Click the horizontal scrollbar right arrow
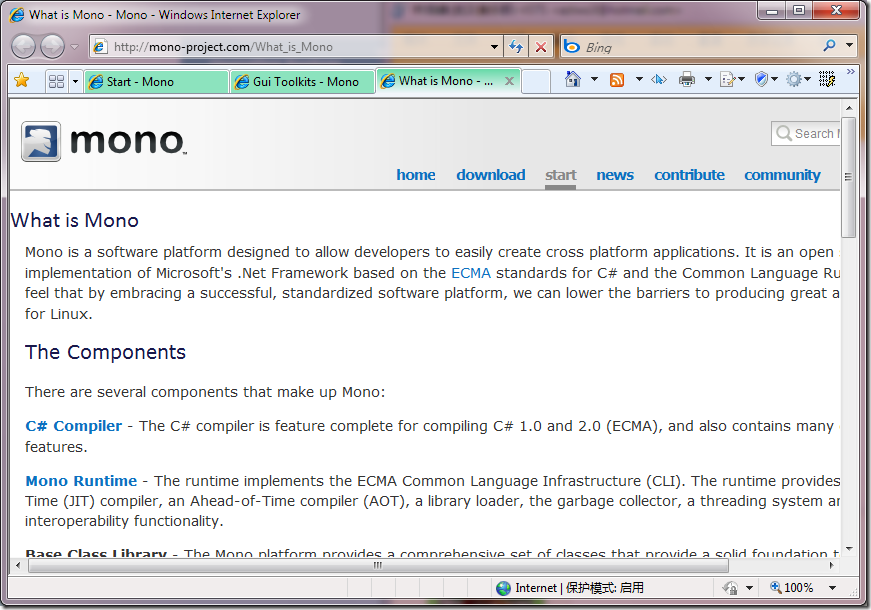The height and width of the screenshot is (610, 871). click(832, 566)
